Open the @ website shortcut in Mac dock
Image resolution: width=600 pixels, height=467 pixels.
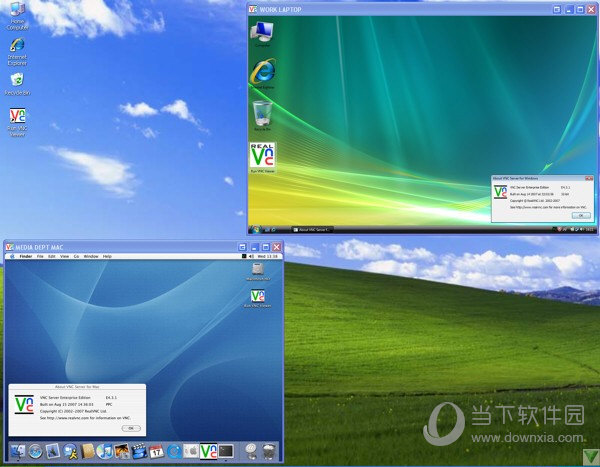(251, 451)
